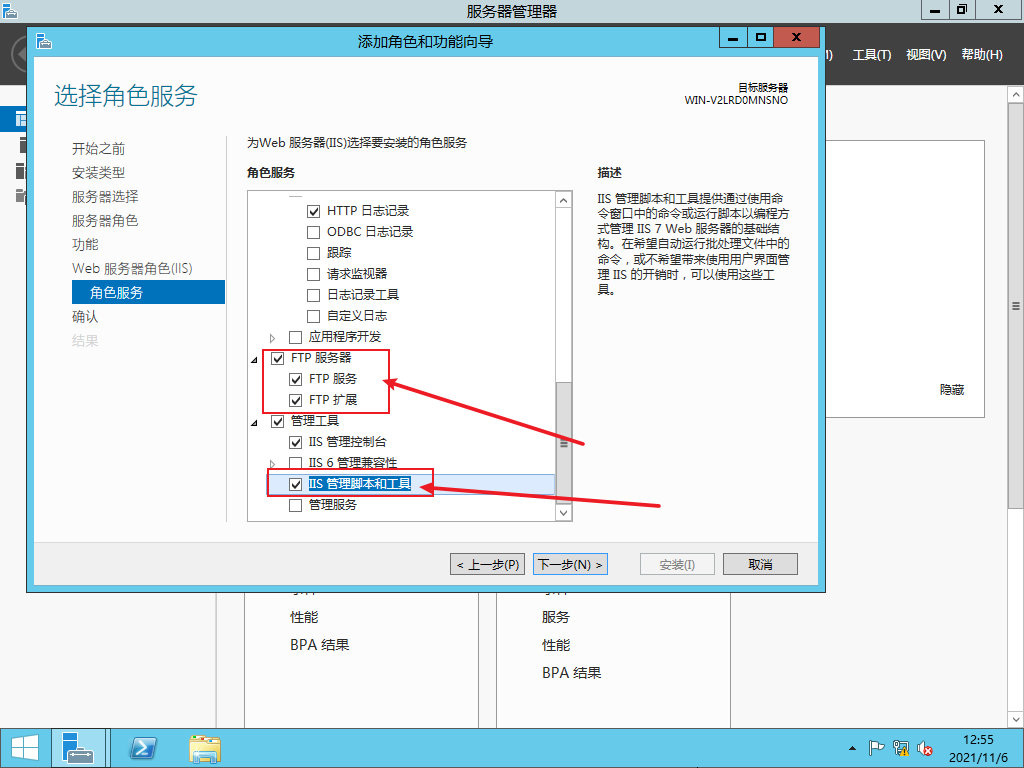Click the 取消 button
This screenshot has height=768, width=1024.
(760, 564)
